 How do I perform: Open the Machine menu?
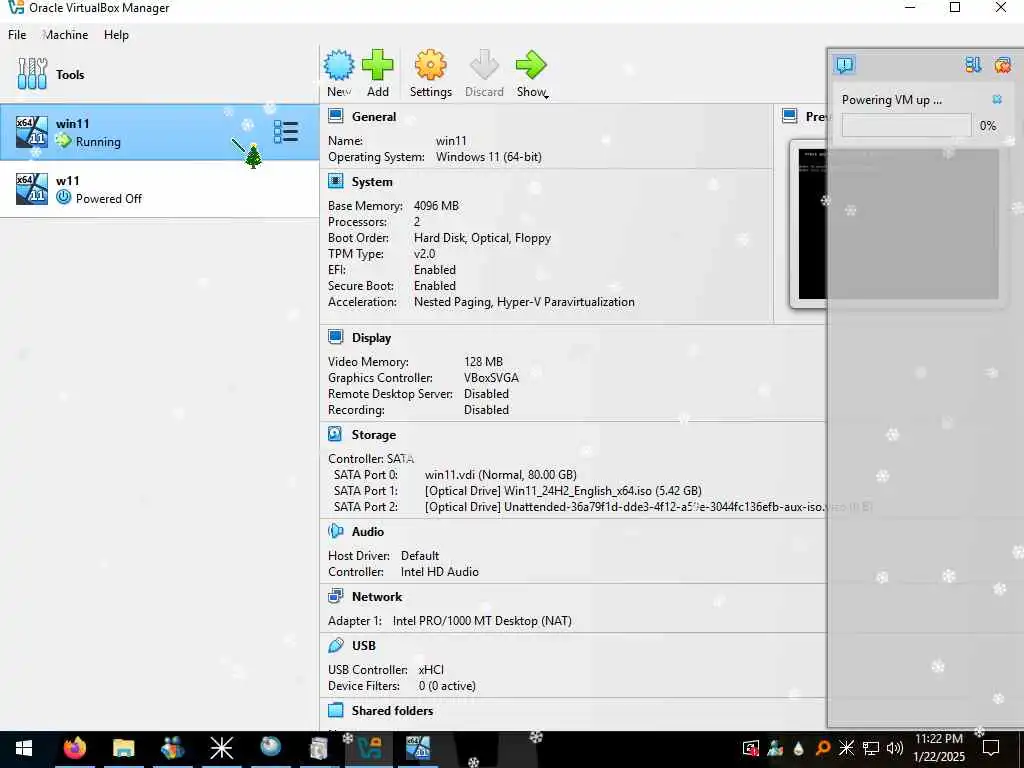tap(65, 35)
